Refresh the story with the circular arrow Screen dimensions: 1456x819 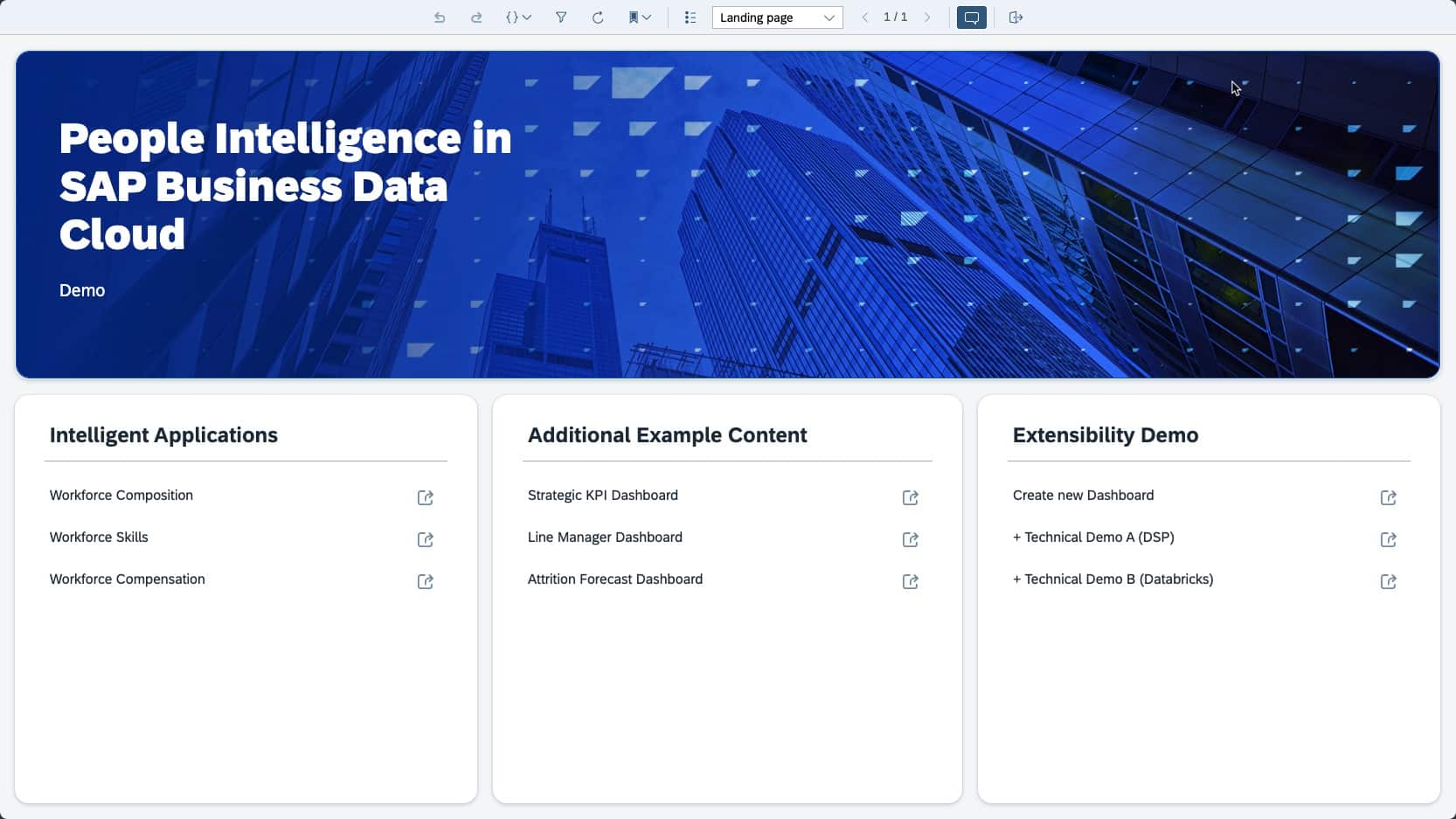click(x=598, y=17)
